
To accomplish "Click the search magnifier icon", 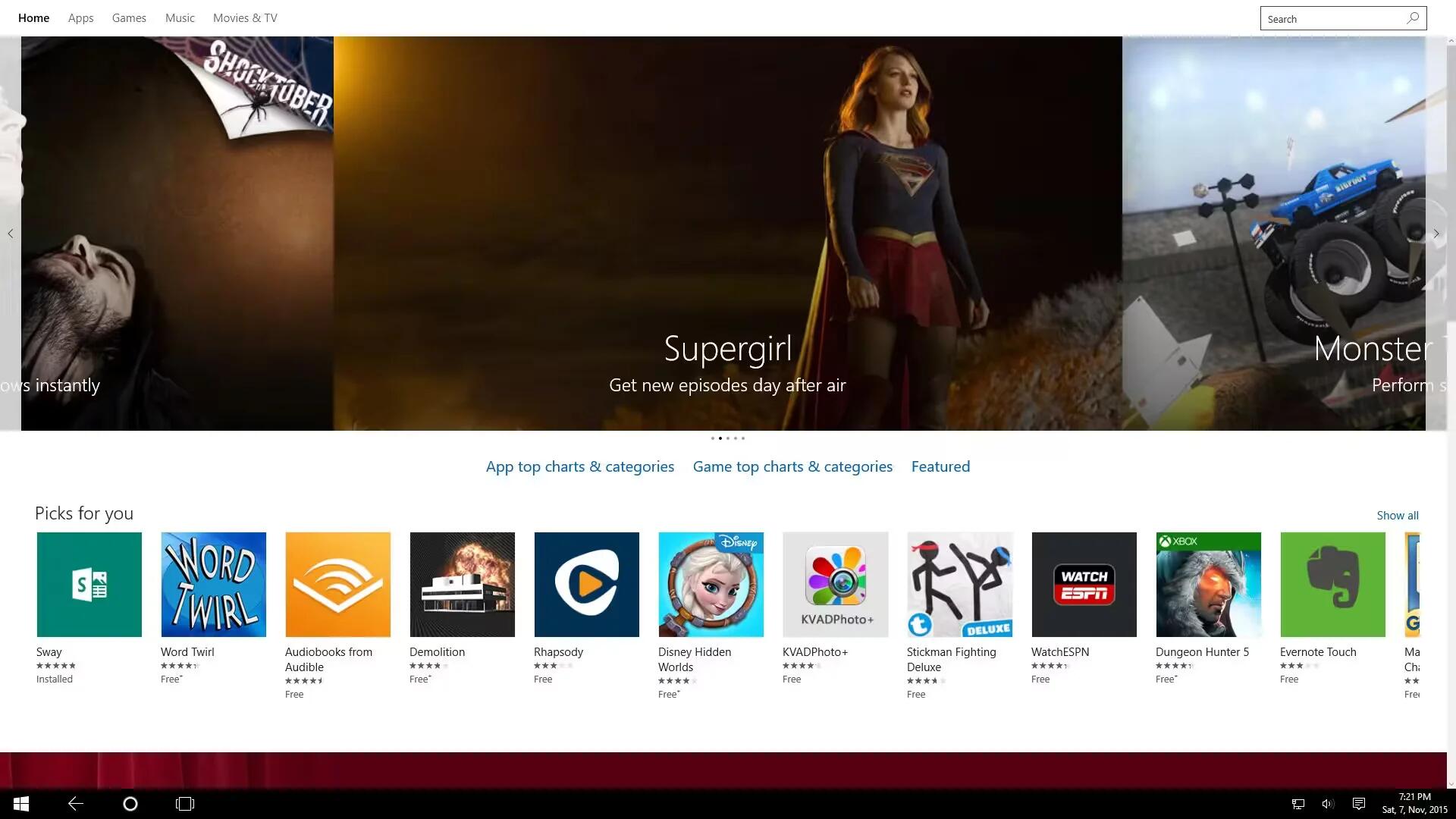I will coord(1413,18).
